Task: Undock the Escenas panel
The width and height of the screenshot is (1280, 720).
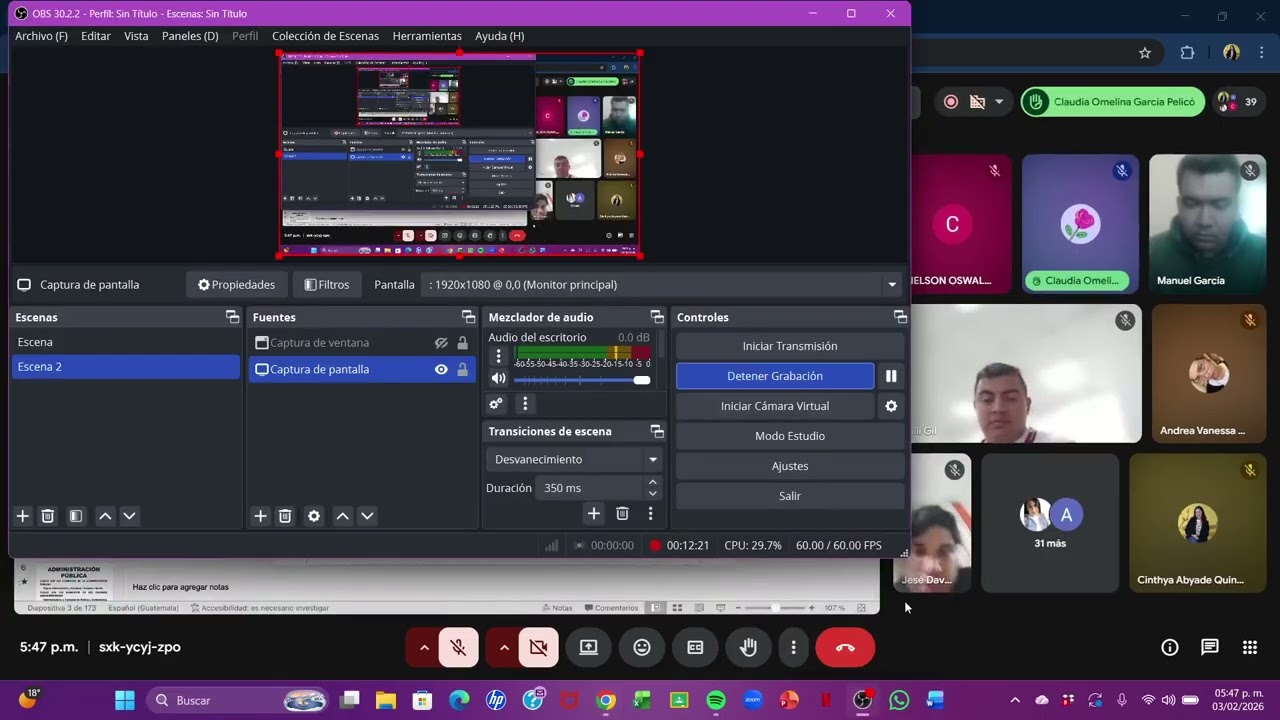Action: [232, 317]
